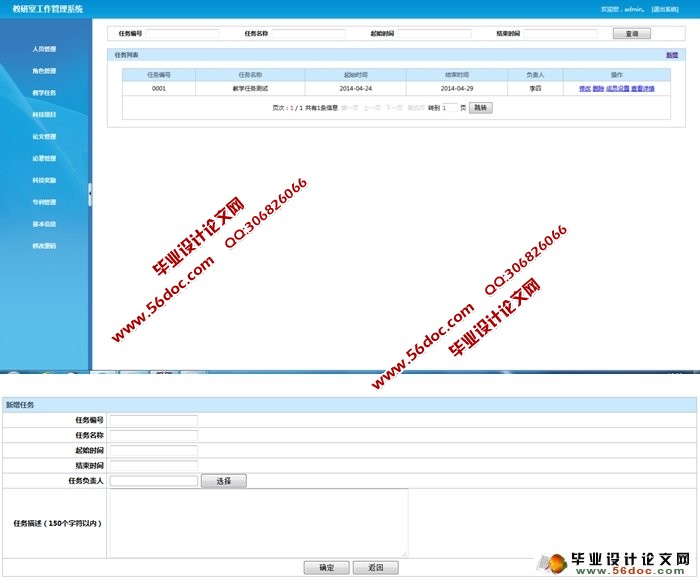The width and height of the screenshot is (700, 581).
Task: Click the 退出系统 logout link
Action: [x=665, y=9]
